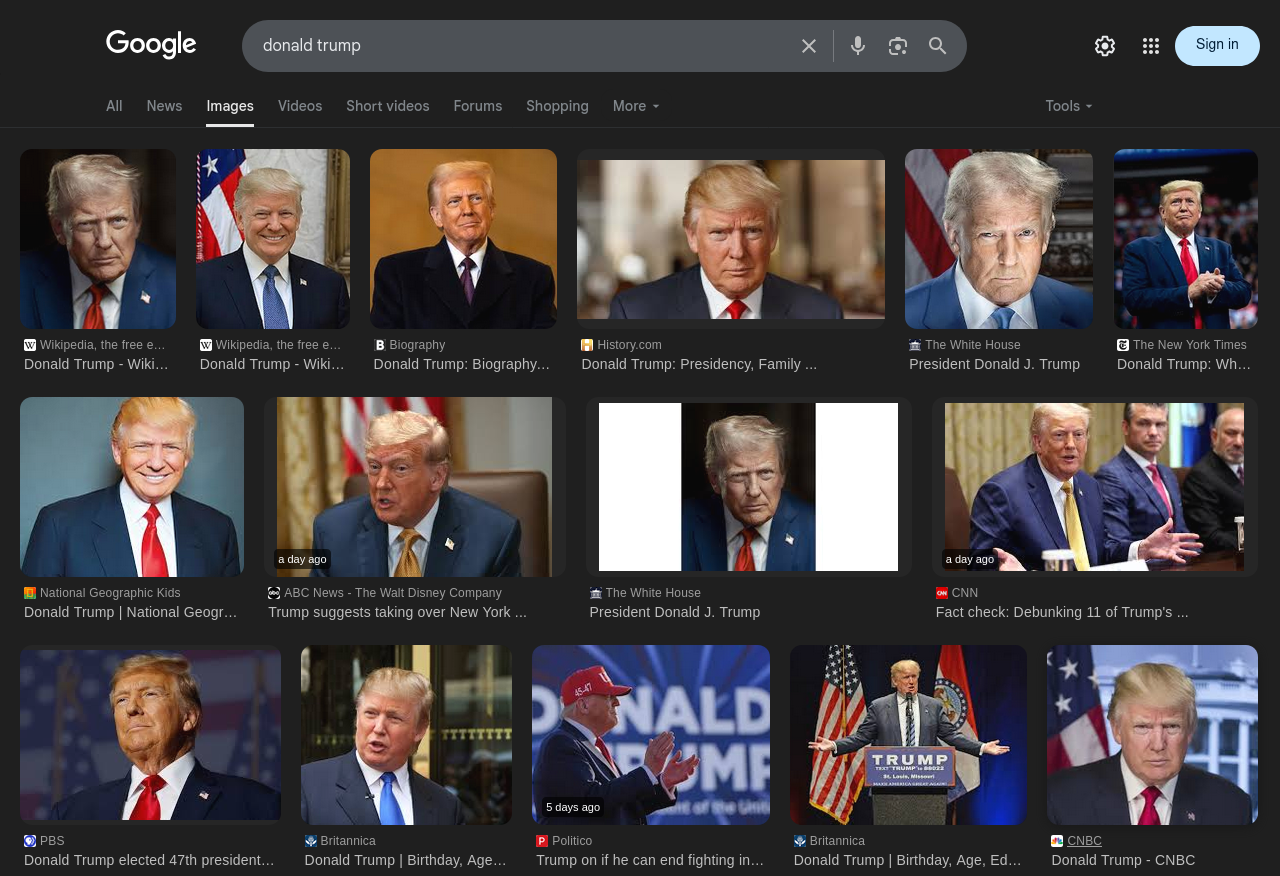This screenshot has height=876, width=1280.
Task: Click the Politico favicon
Action: click(x=542, y=841)
